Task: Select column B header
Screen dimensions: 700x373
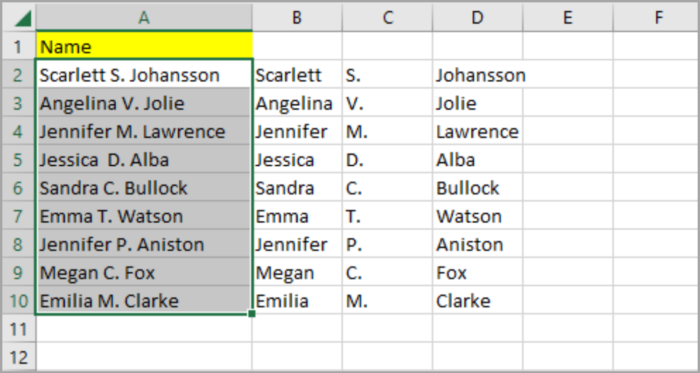Action: (x=297, y=17)
